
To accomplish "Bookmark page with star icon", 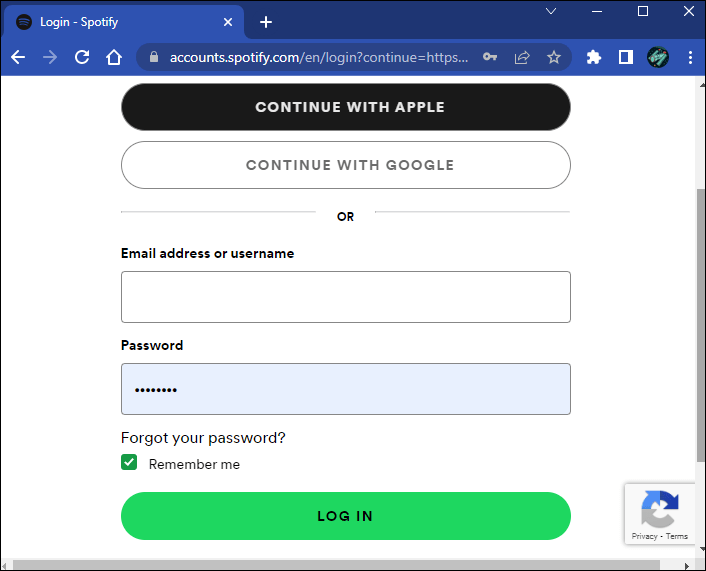I will tap(553, 57).
